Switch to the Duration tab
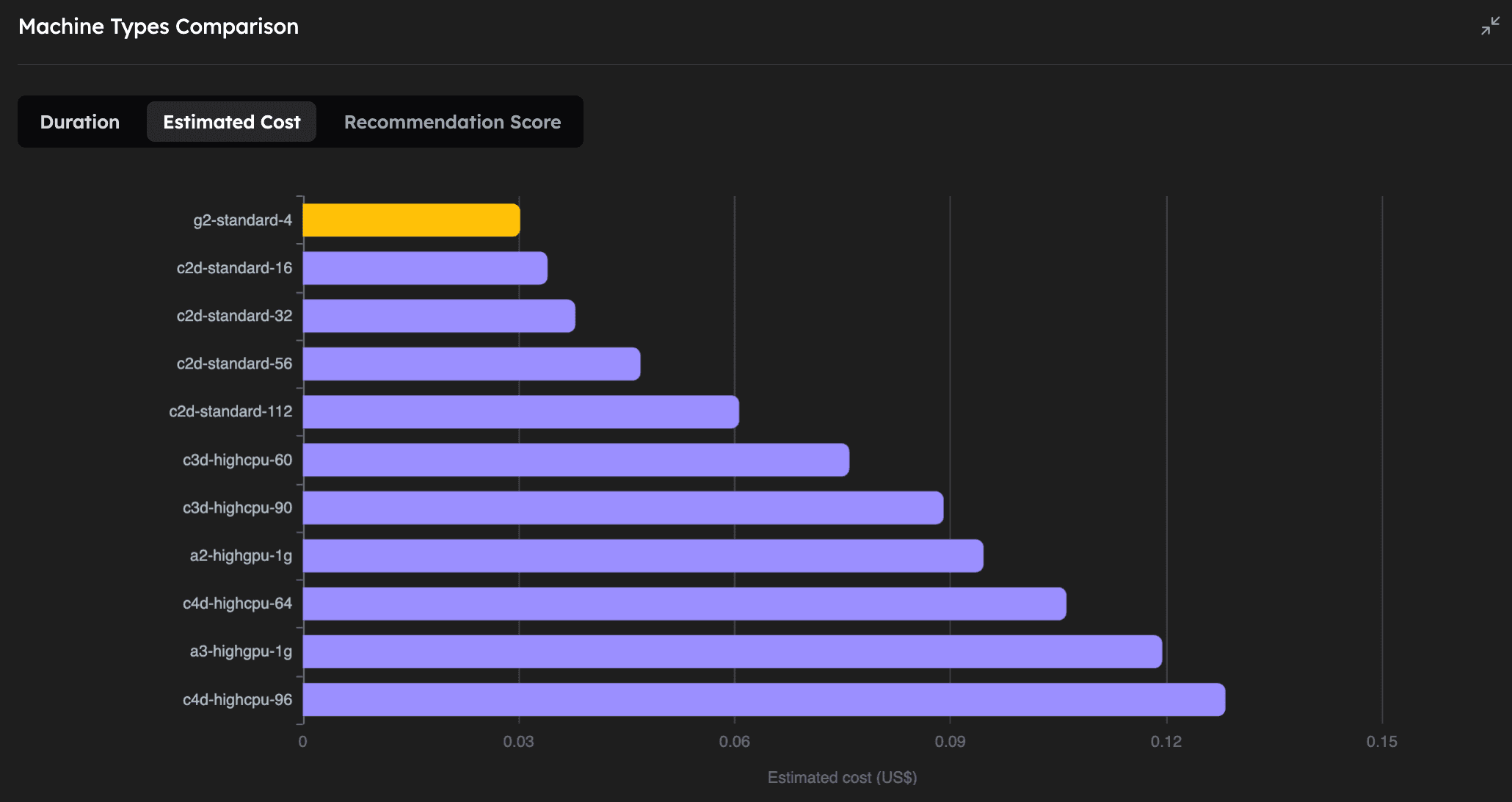1512x802 pixels. tap(79, 121)
